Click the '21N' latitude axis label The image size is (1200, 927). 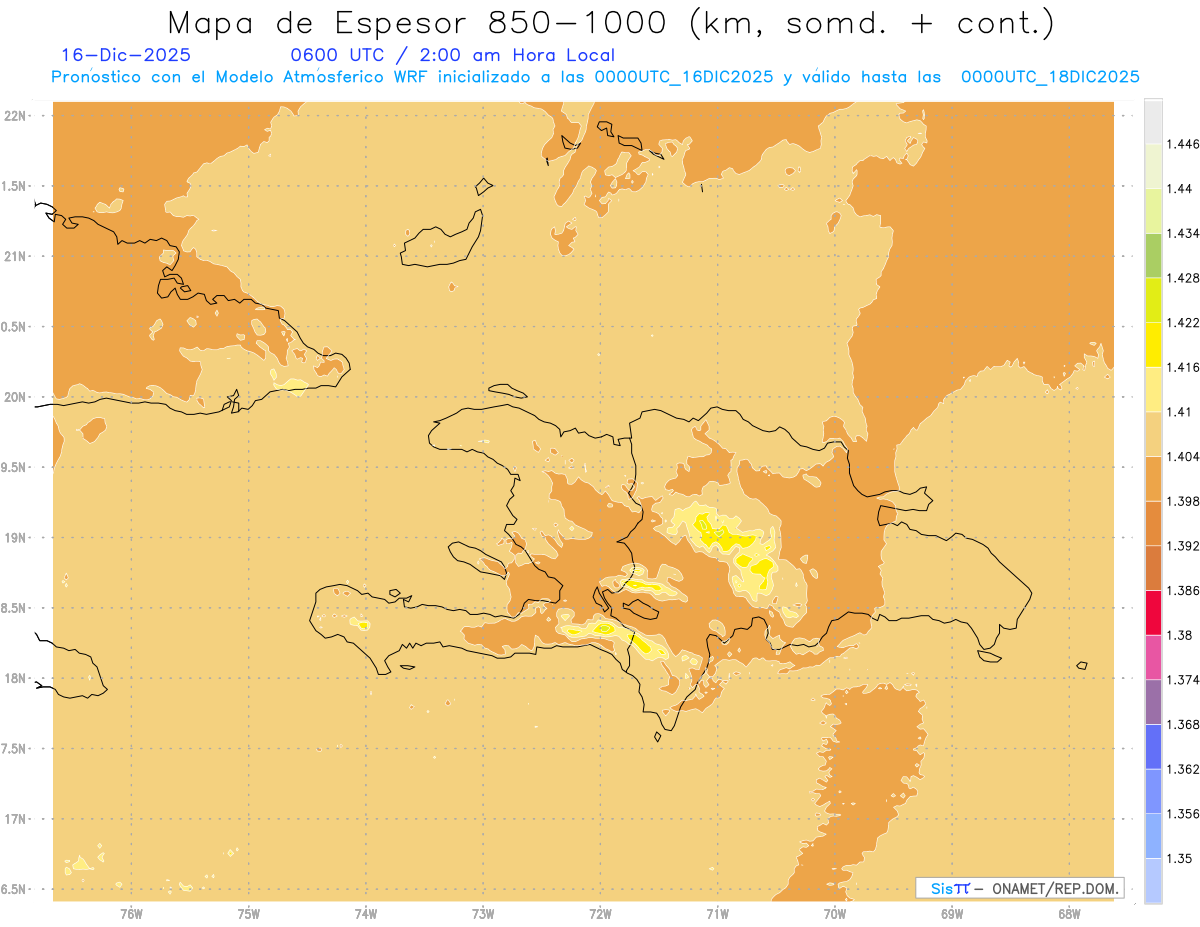point(16,256)
